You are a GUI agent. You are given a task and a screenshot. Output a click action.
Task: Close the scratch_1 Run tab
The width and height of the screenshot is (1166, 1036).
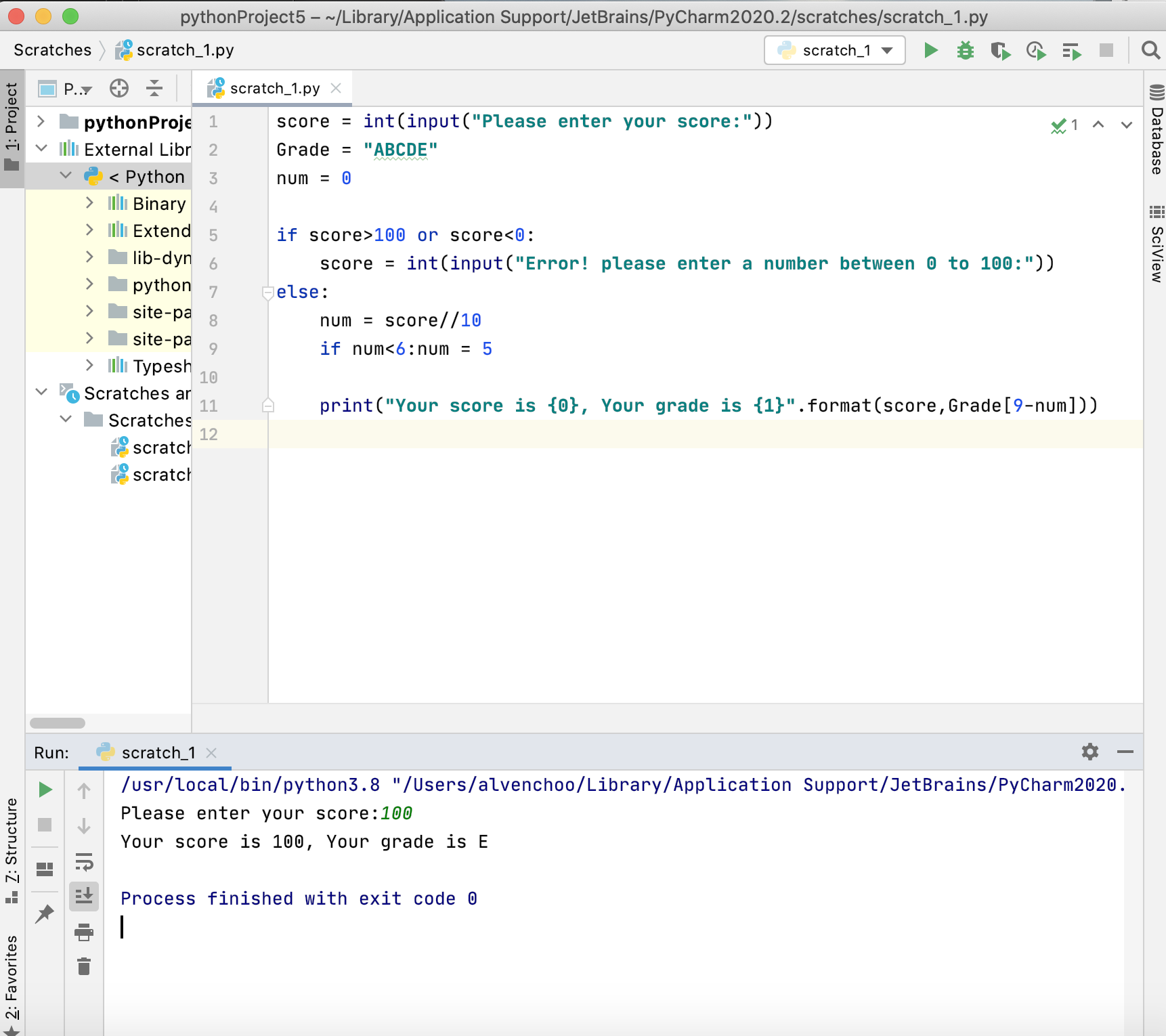[x=211, y=753]
